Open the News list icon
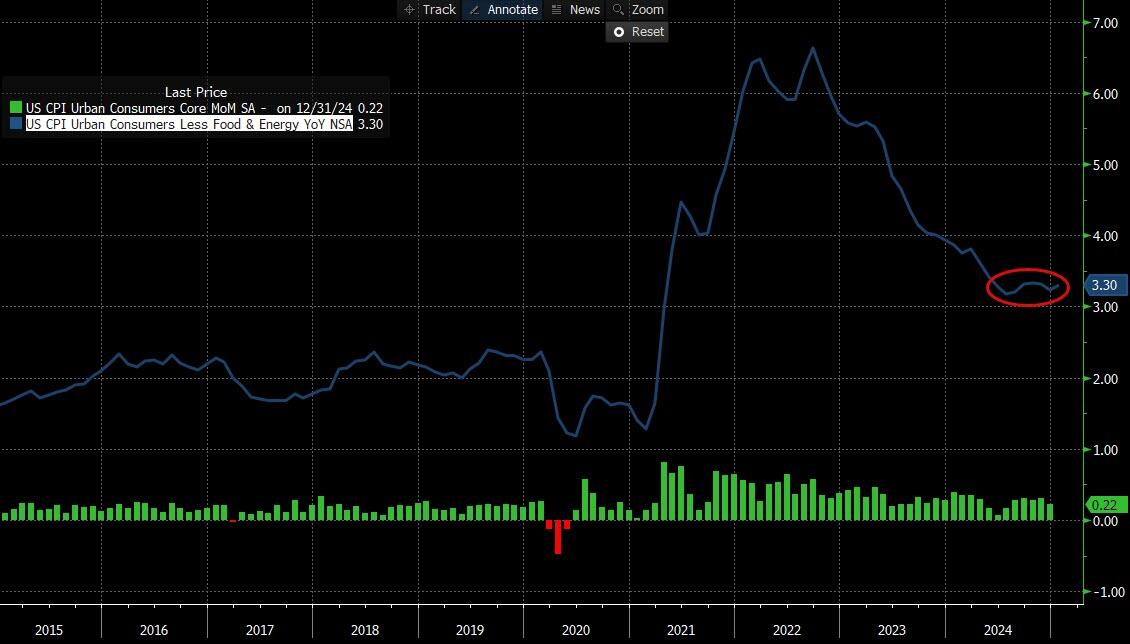1130x644 pixels. (558, 9)
